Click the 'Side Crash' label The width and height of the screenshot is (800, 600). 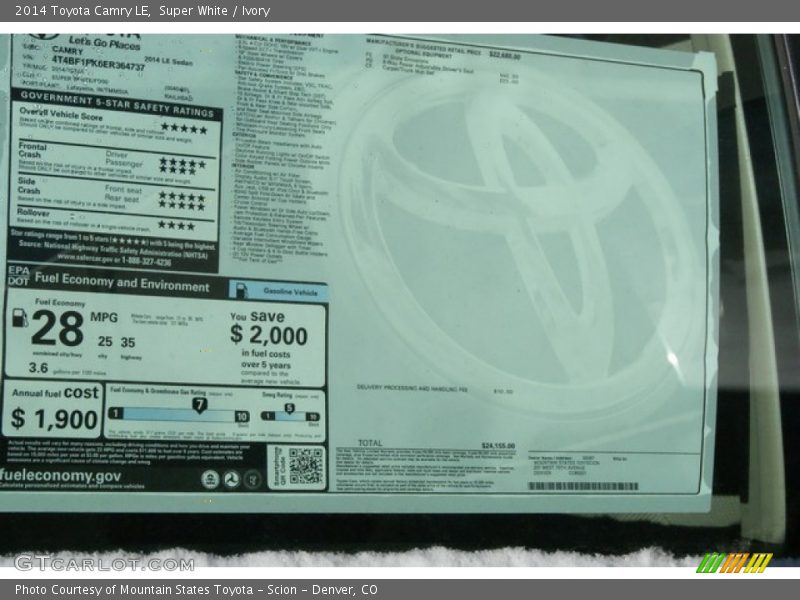(29, 186)
